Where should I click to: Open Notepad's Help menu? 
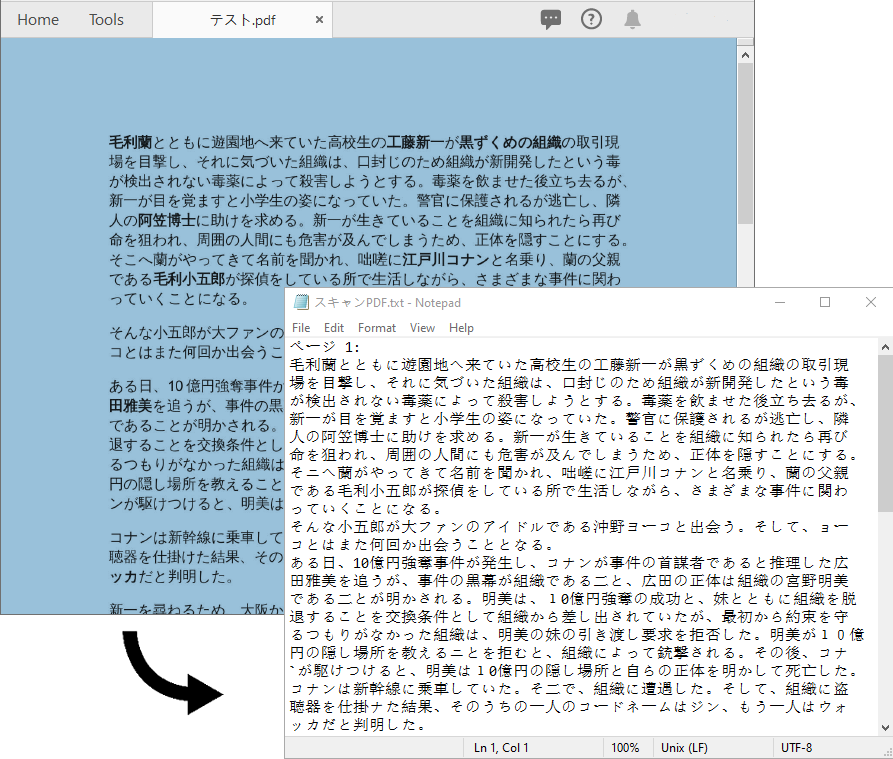[x=461, y=327]
